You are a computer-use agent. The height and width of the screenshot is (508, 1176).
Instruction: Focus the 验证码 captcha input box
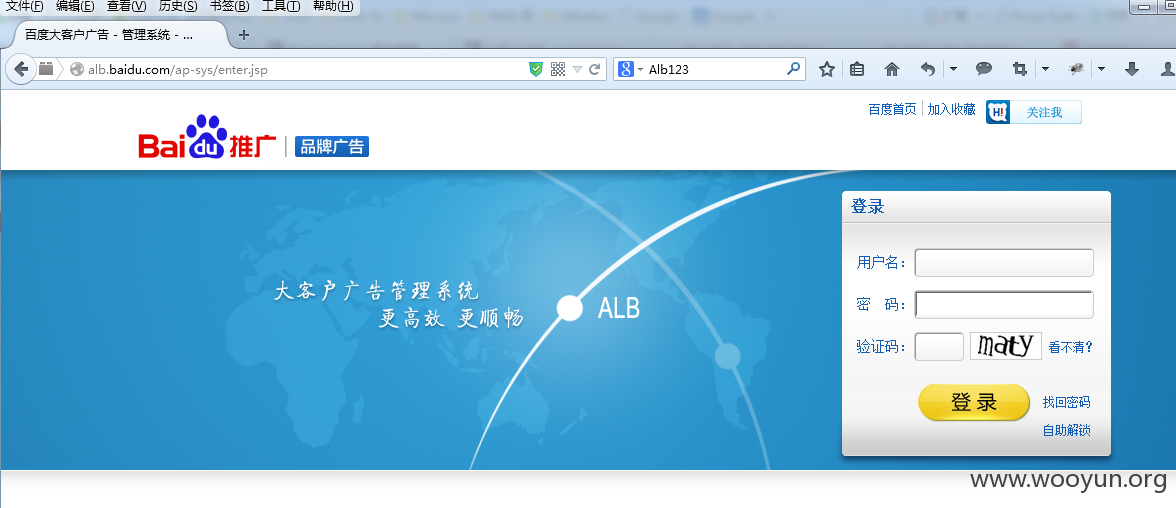pyautogui.click(x=938, y=347)
